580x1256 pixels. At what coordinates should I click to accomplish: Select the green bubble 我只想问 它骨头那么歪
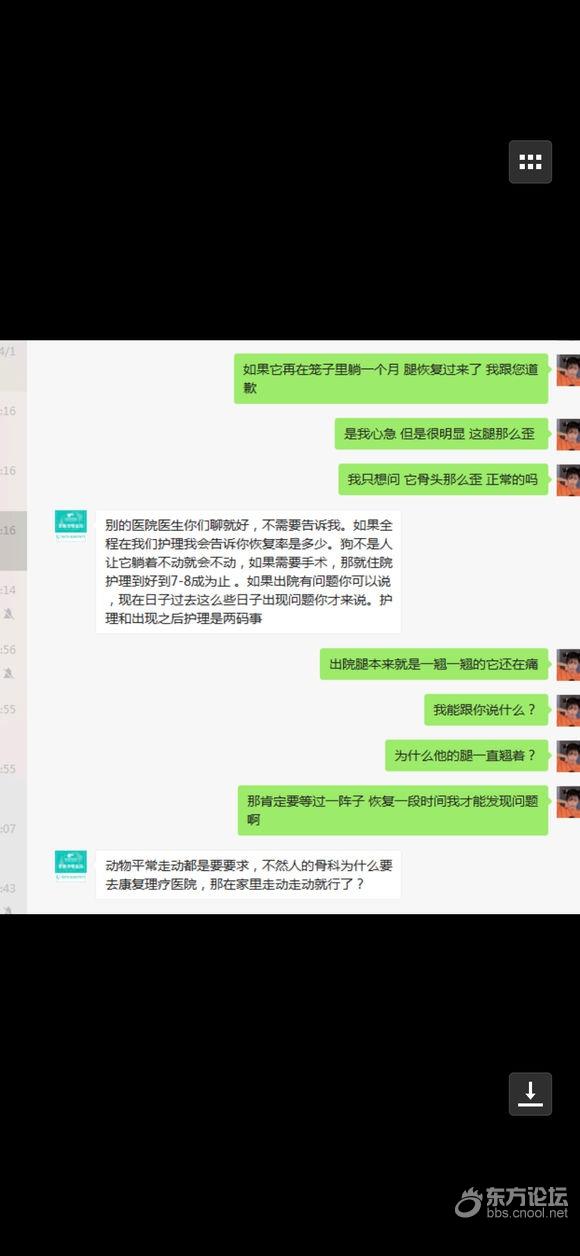tap(443, 480)
